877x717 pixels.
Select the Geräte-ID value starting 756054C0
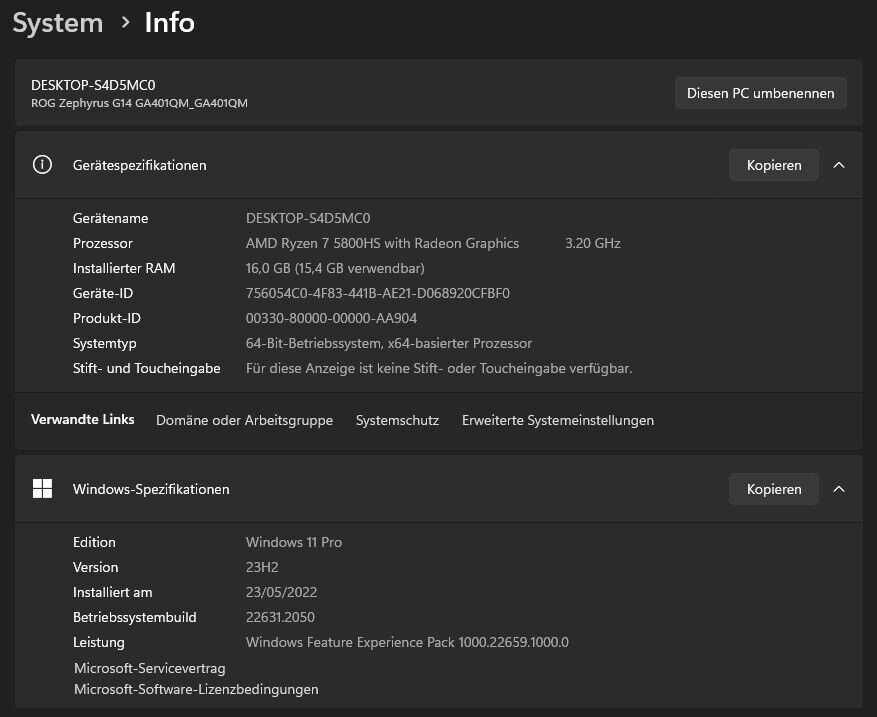click(378, 293)
